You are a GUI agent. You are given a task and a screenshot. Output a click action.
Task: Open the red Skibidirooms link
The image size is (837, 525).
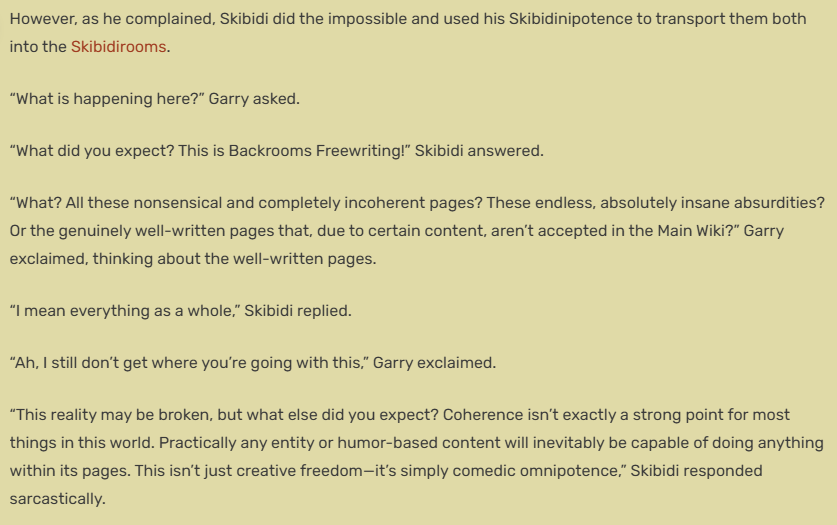(x=119, y=47)
